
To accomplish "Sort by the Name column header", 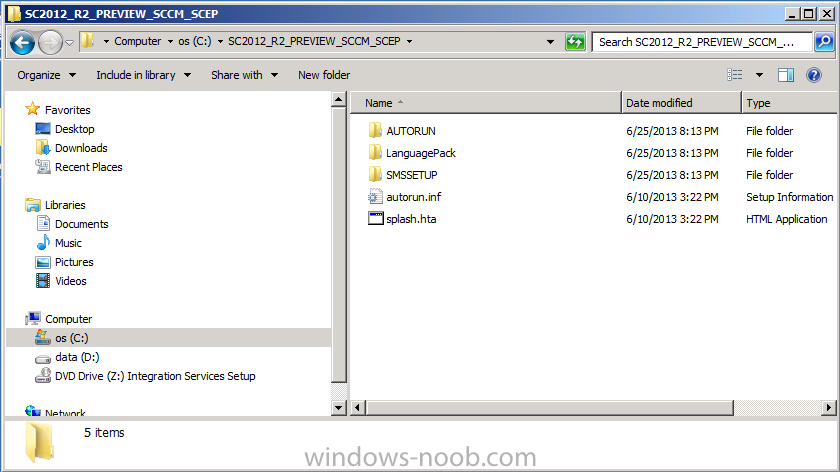I will click(x=486, y=103).
